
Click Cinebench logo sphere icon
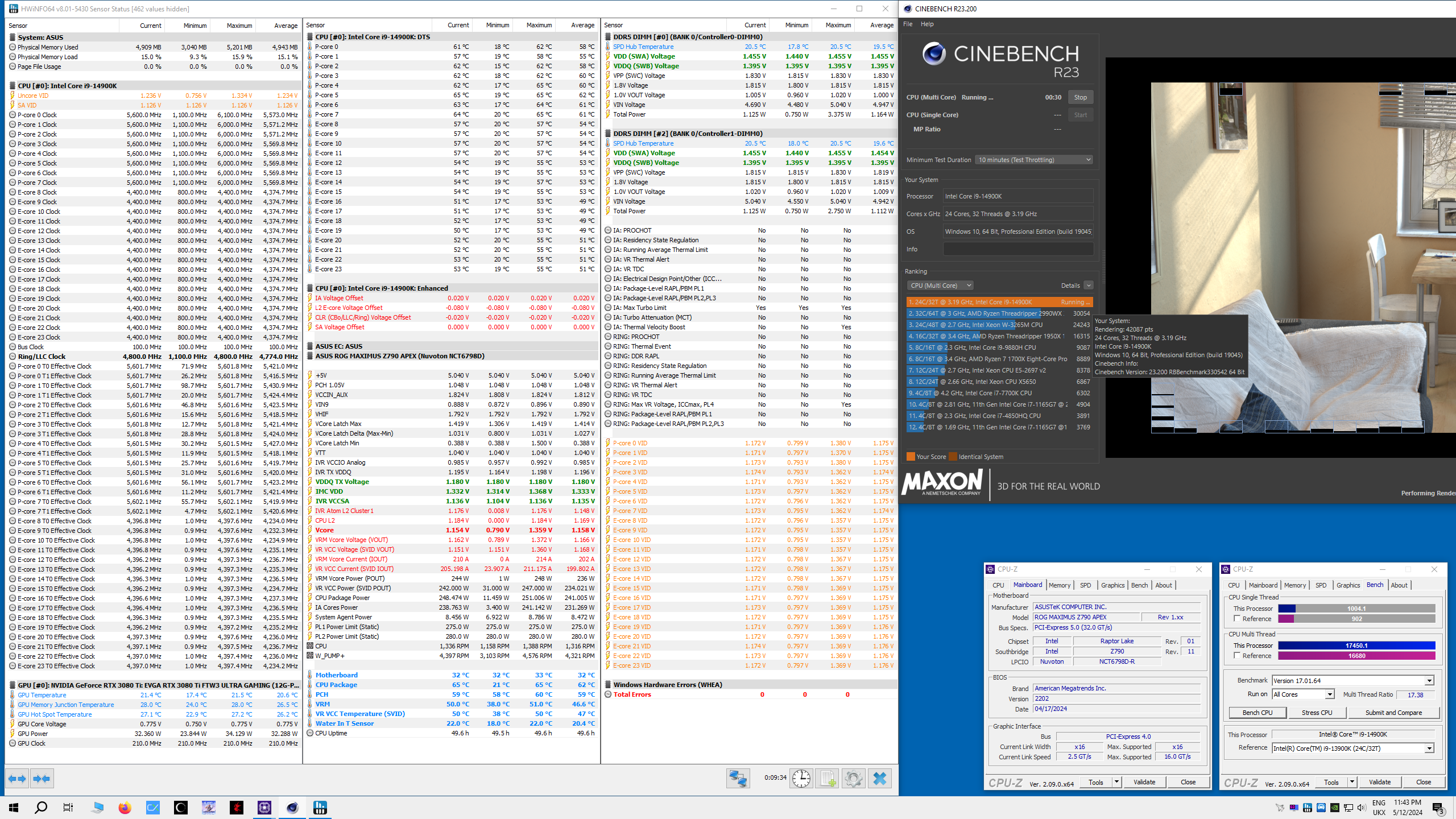tap(934, 54)
